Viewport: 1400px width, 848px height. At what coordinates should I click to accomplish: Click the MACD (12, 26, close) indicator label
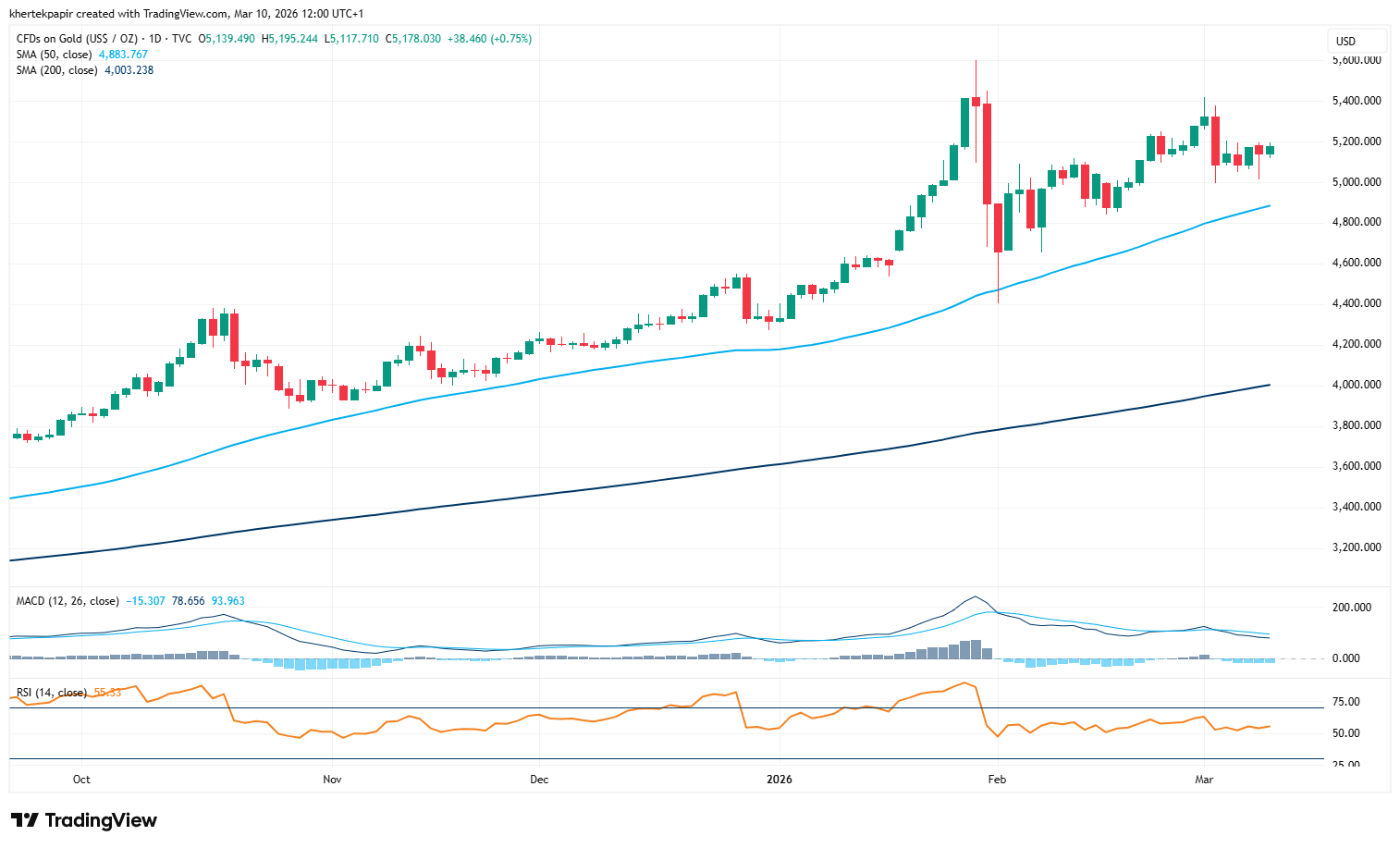(x=68, y=601)
